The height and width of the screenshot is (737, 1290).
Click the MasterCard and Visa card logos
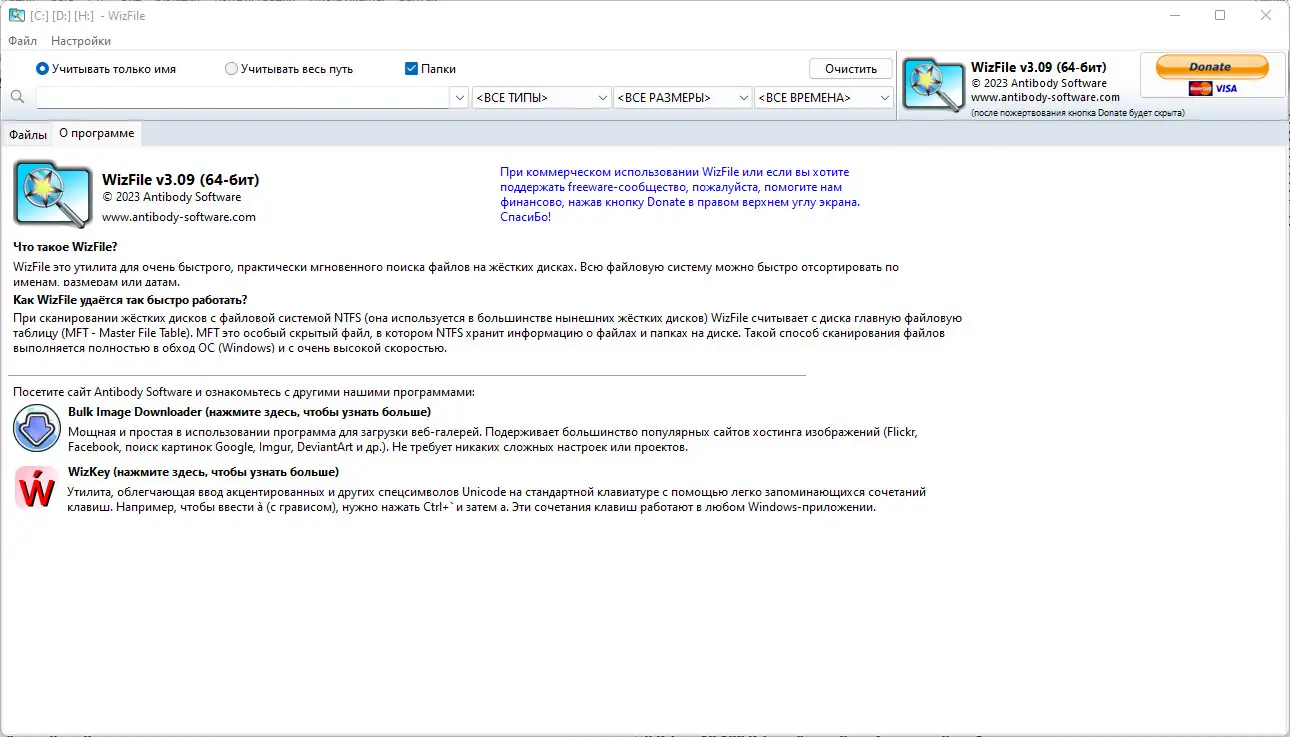point(1212,89)
